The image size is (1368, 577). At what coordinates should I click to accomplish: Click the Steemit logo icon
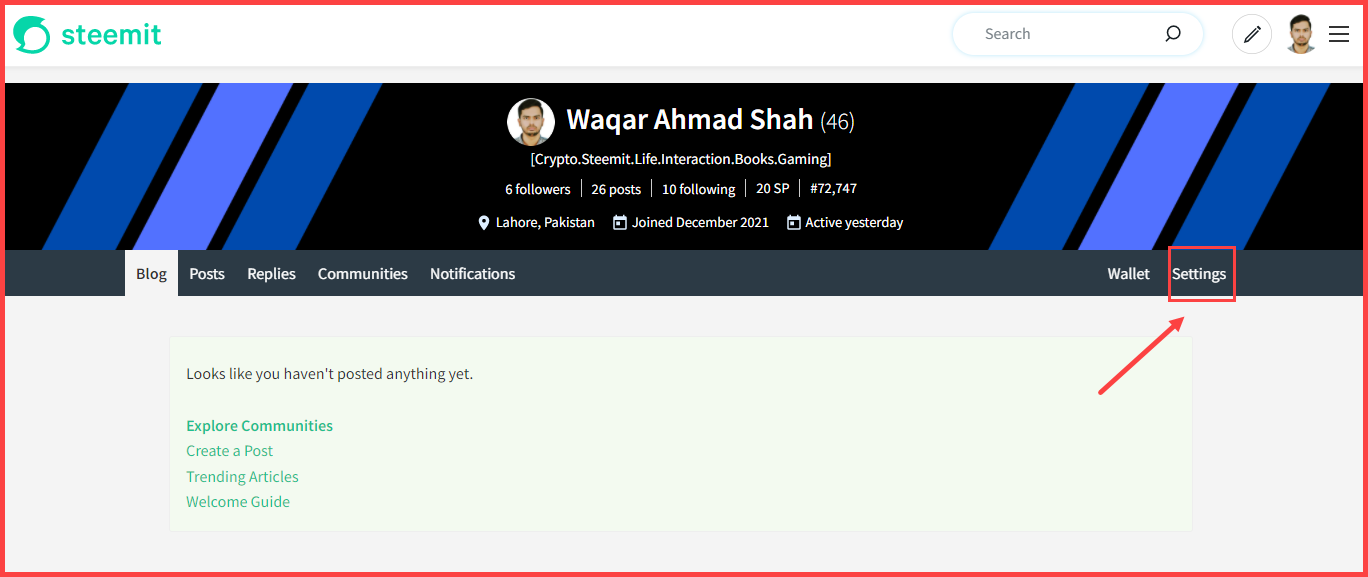(31, 36)
